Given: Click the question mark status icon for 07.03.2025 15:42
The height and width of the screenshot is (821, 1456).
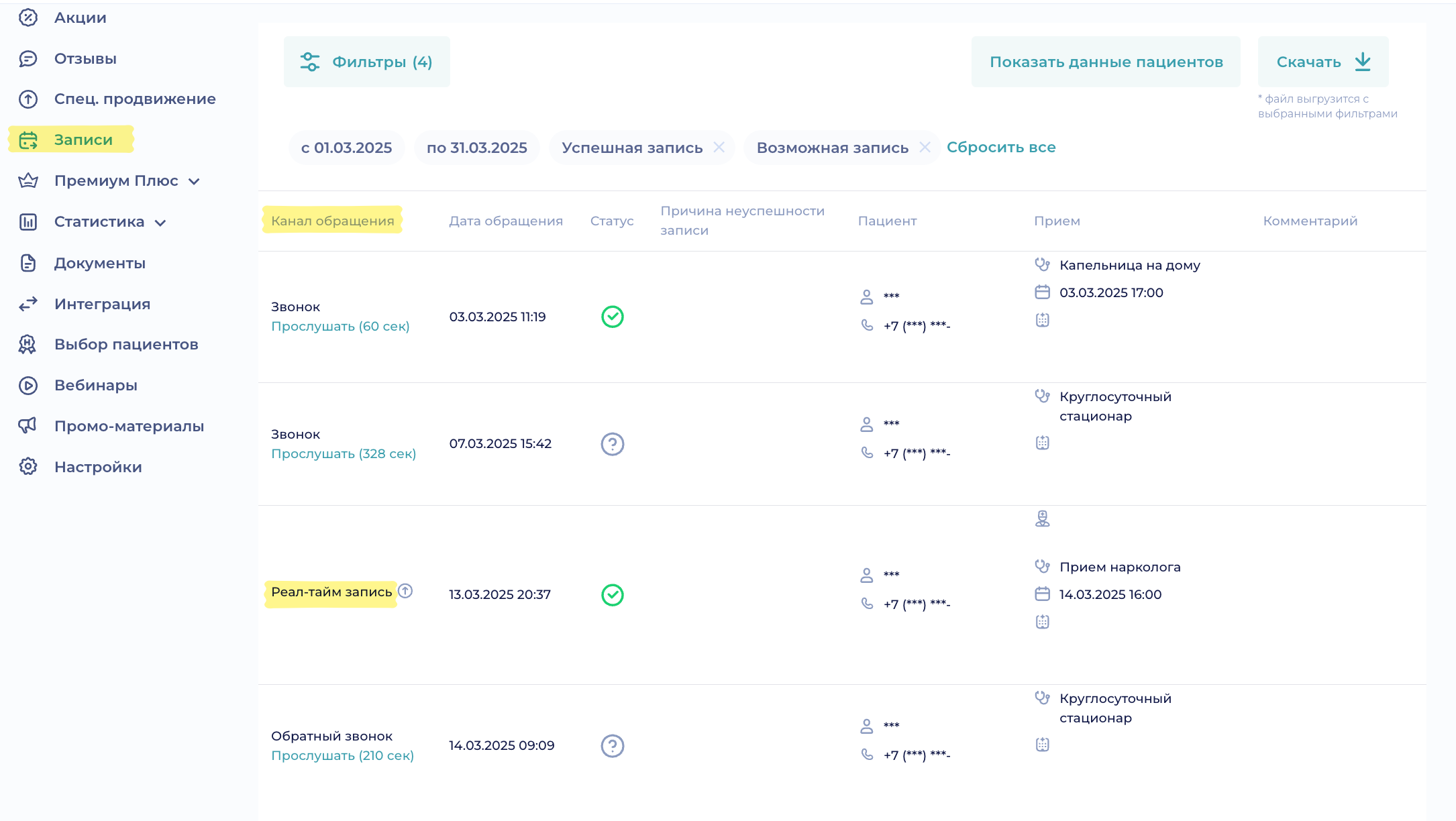Looking at the screenshot, I should point(612,444).
